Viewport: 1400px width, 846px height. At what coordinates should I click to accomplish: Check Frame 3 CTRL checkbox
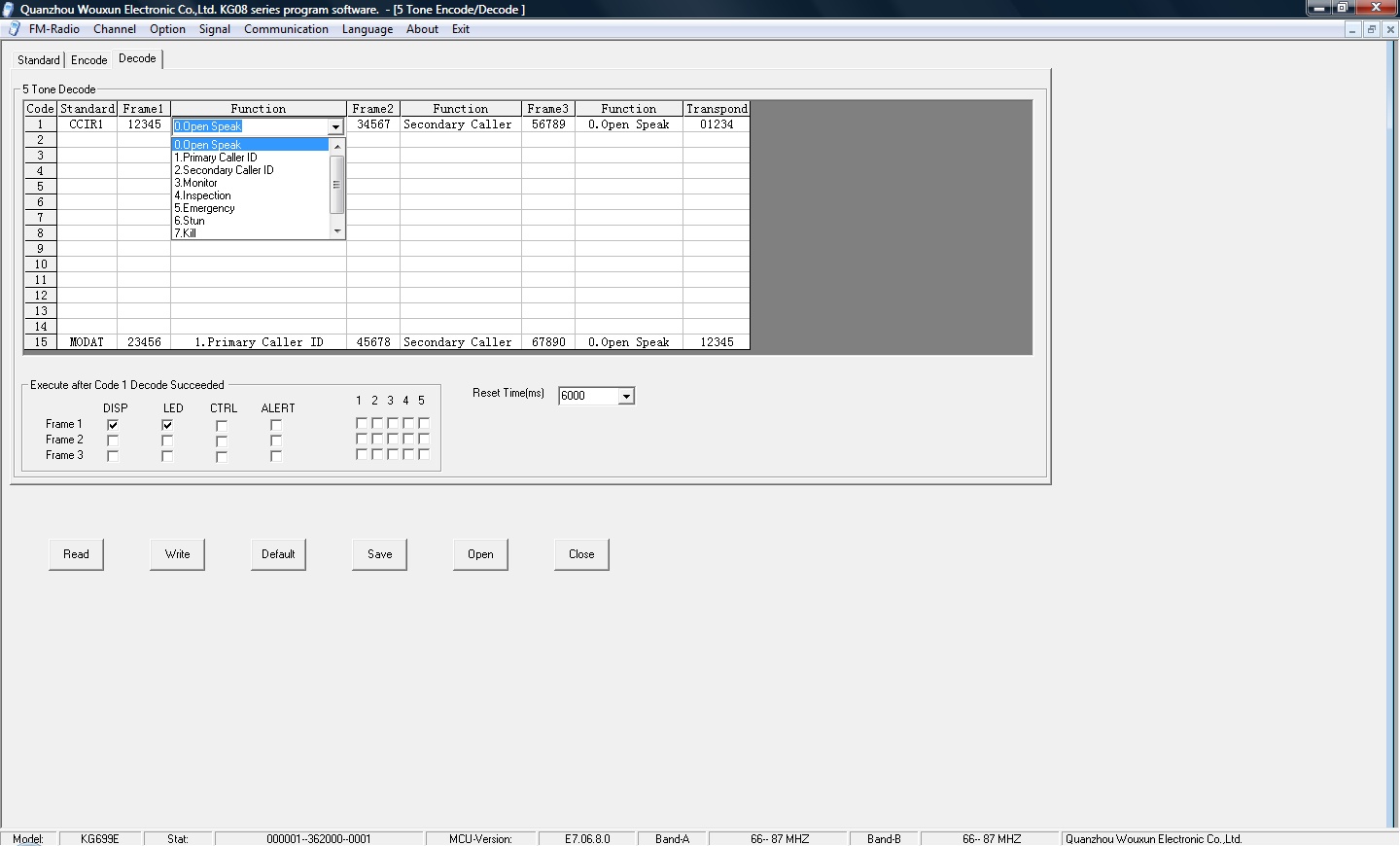pyautogui.click(x=222, y=456)
